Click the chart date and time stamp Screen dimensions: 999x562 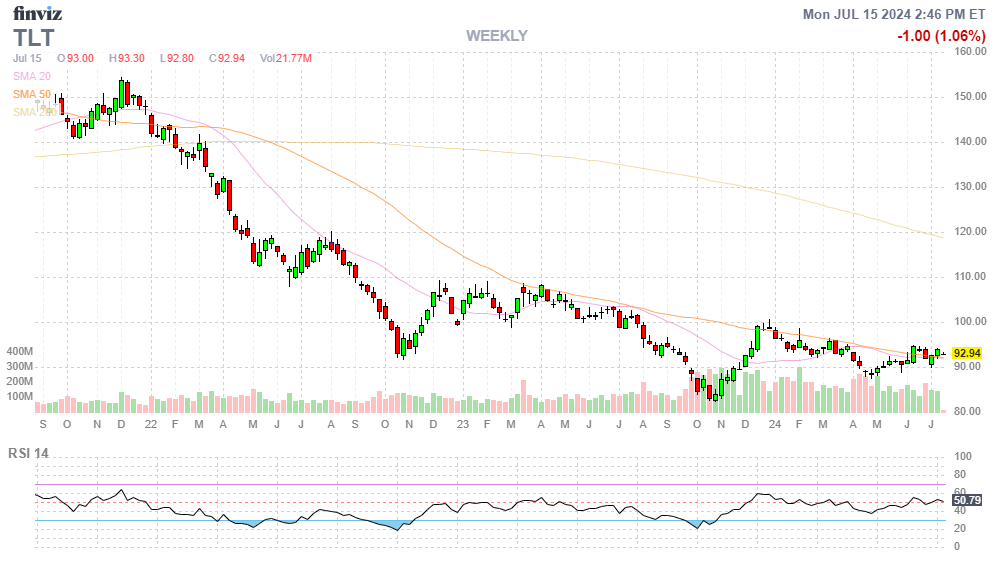click(895, 14)
